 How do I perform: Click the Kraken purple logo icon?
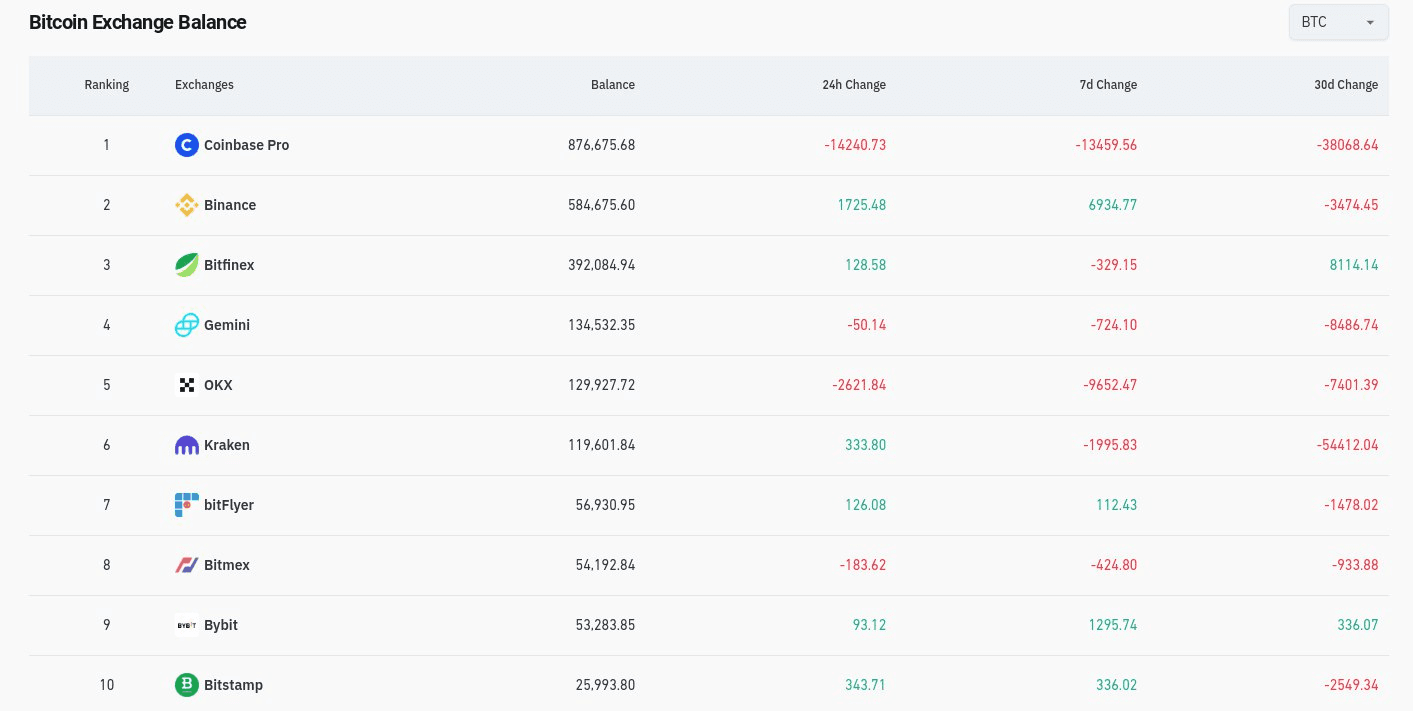pos(187,445)
